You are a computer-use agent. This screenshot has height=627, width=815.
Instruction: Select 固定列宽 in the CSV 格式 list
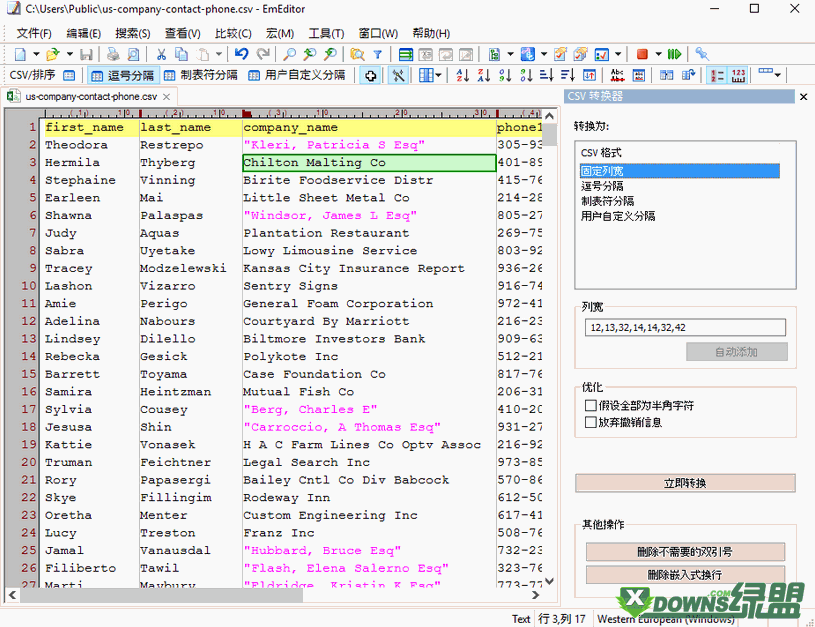click(x=680, y=171)
